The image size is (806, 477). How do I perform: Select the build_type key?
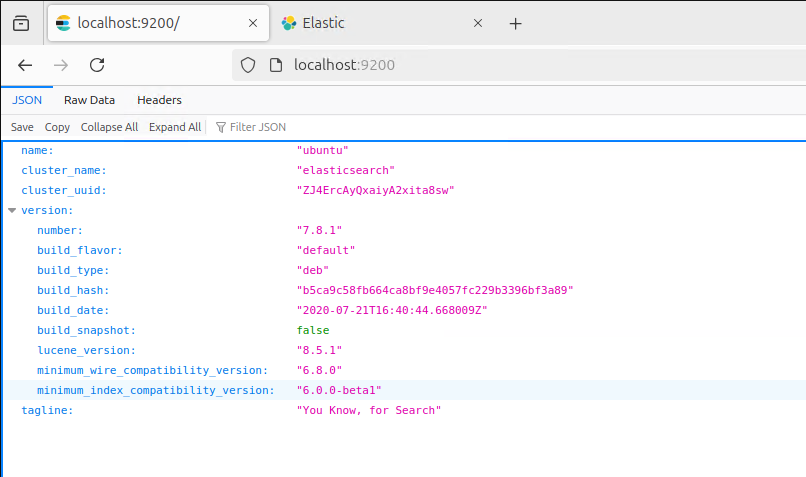[x=73, y=271]
